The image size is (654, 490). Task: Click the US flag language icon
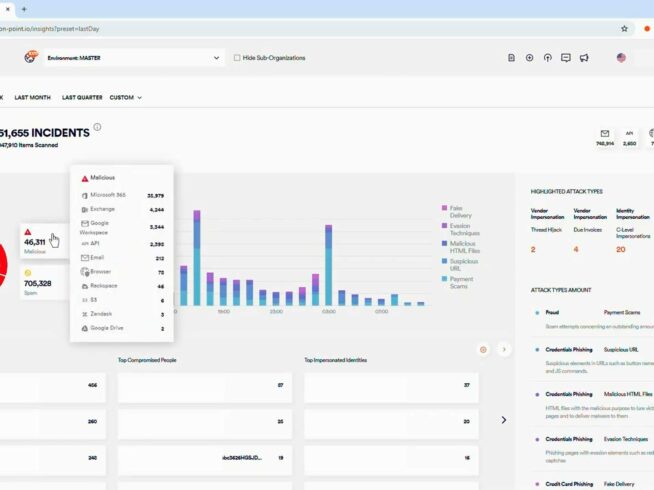621,58
